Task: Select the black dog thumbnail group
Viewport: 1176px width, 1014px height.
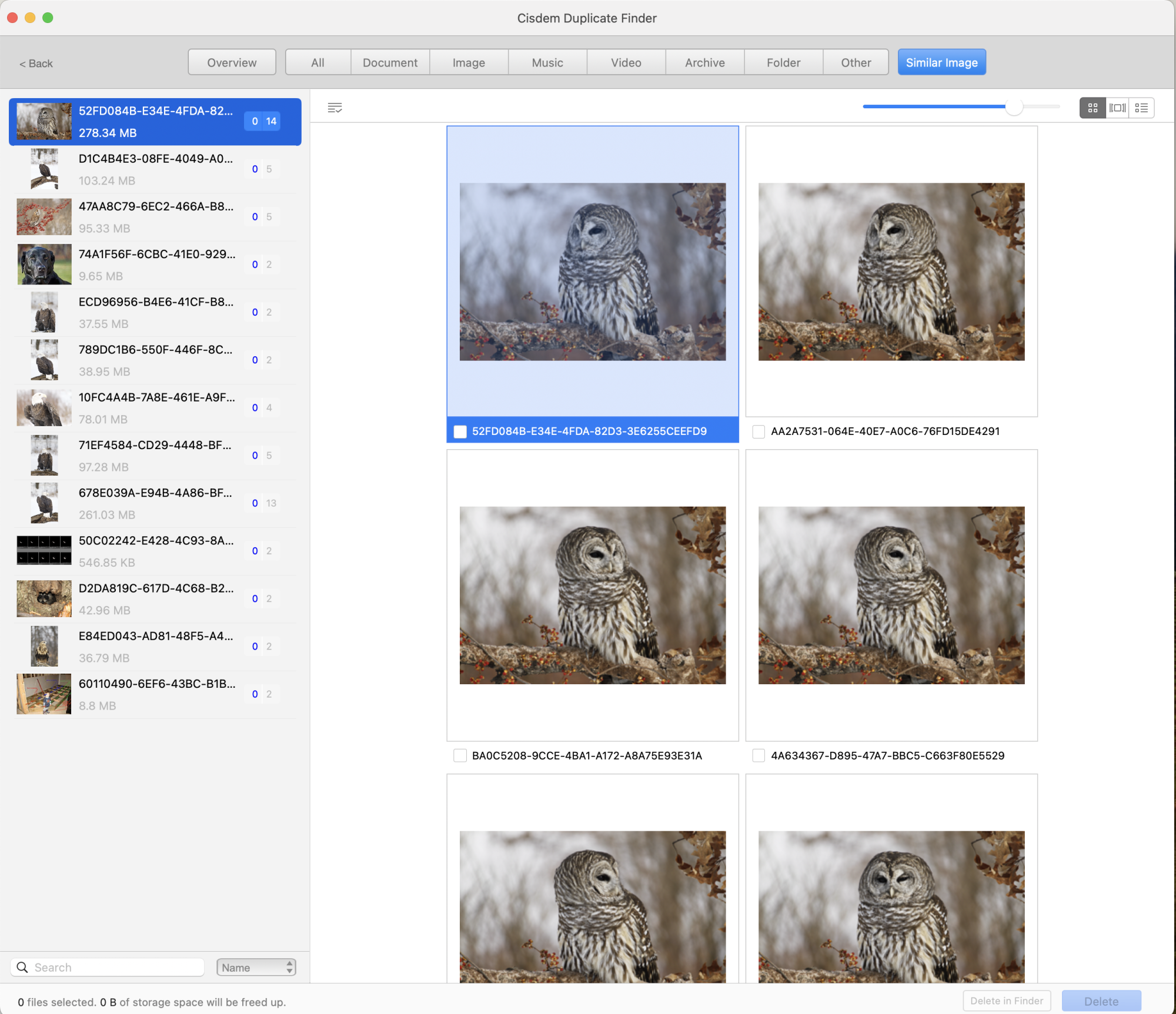Action: click(x=44, y=265)
